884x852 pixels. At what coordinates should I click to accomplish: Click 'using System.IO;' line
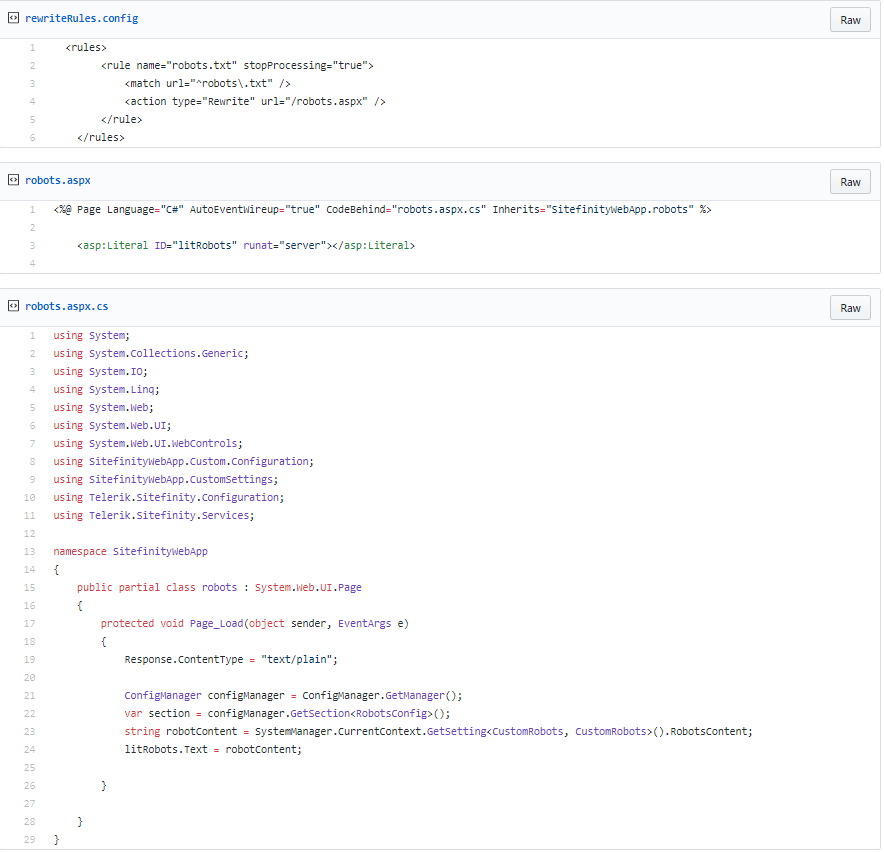(100, 372)
